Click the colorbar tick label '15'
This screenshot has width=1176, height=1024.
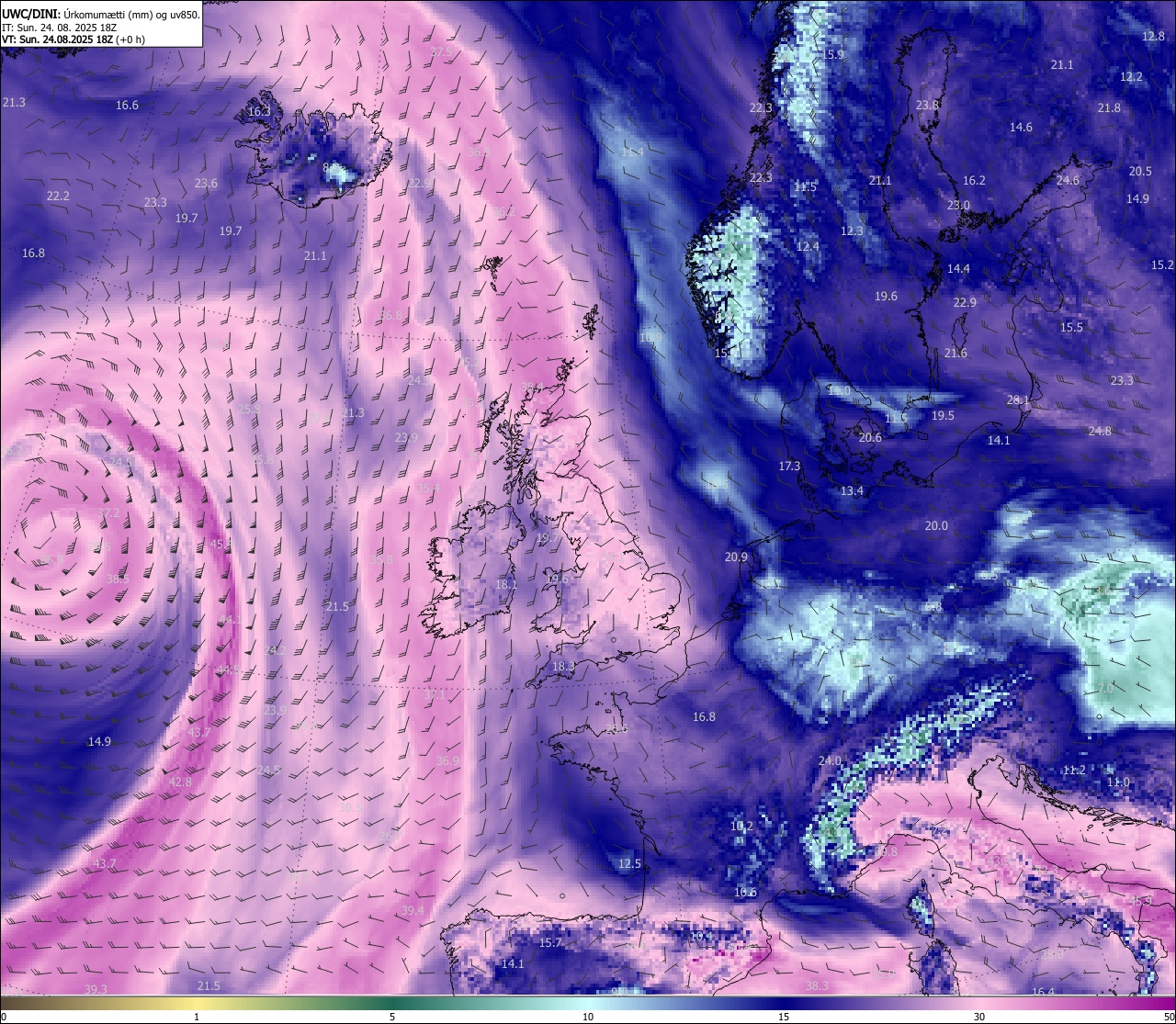[784, 1017]
